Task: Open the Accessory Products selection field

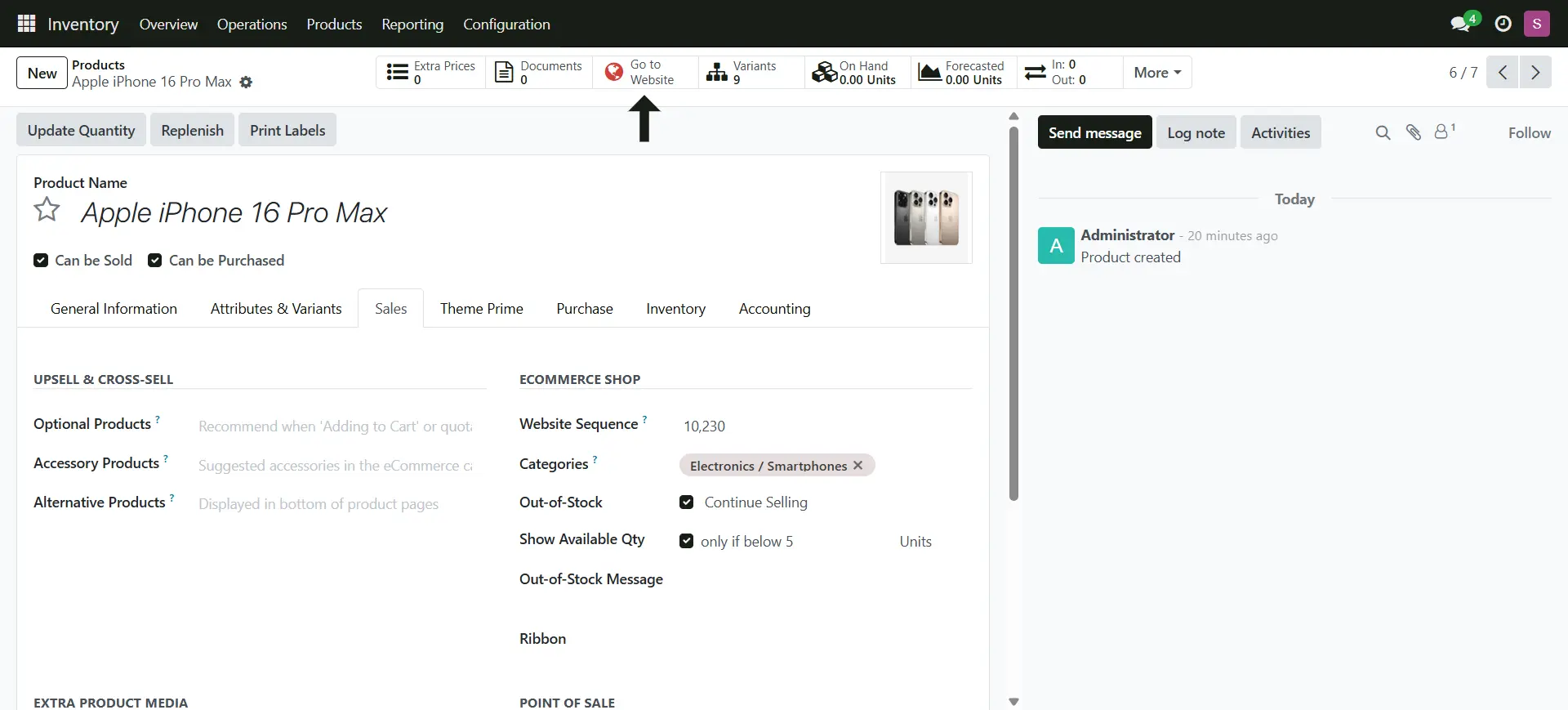Action: [x=335, y=465]
